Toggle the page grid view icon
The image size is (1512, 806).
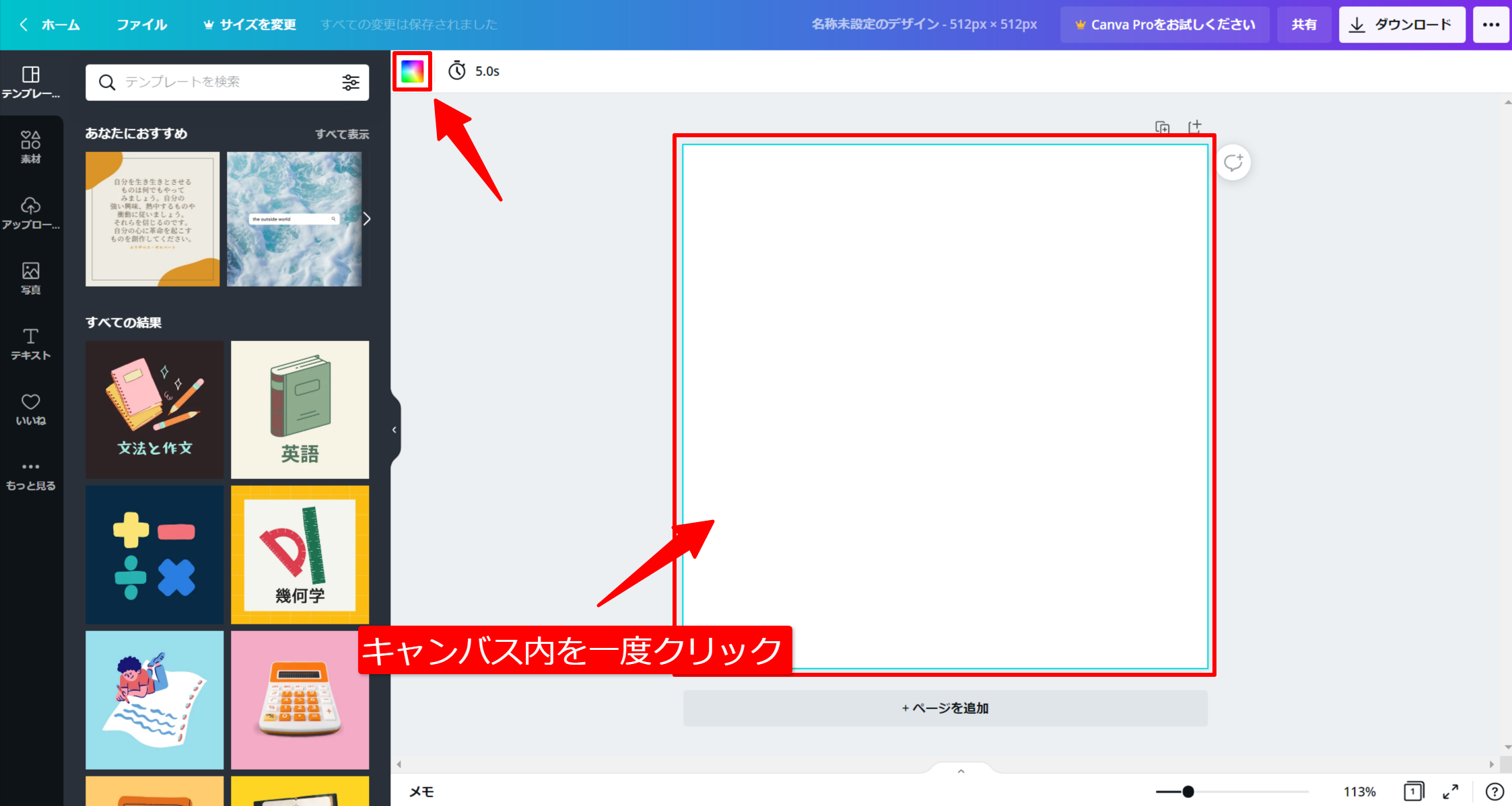pos(1414,791)
